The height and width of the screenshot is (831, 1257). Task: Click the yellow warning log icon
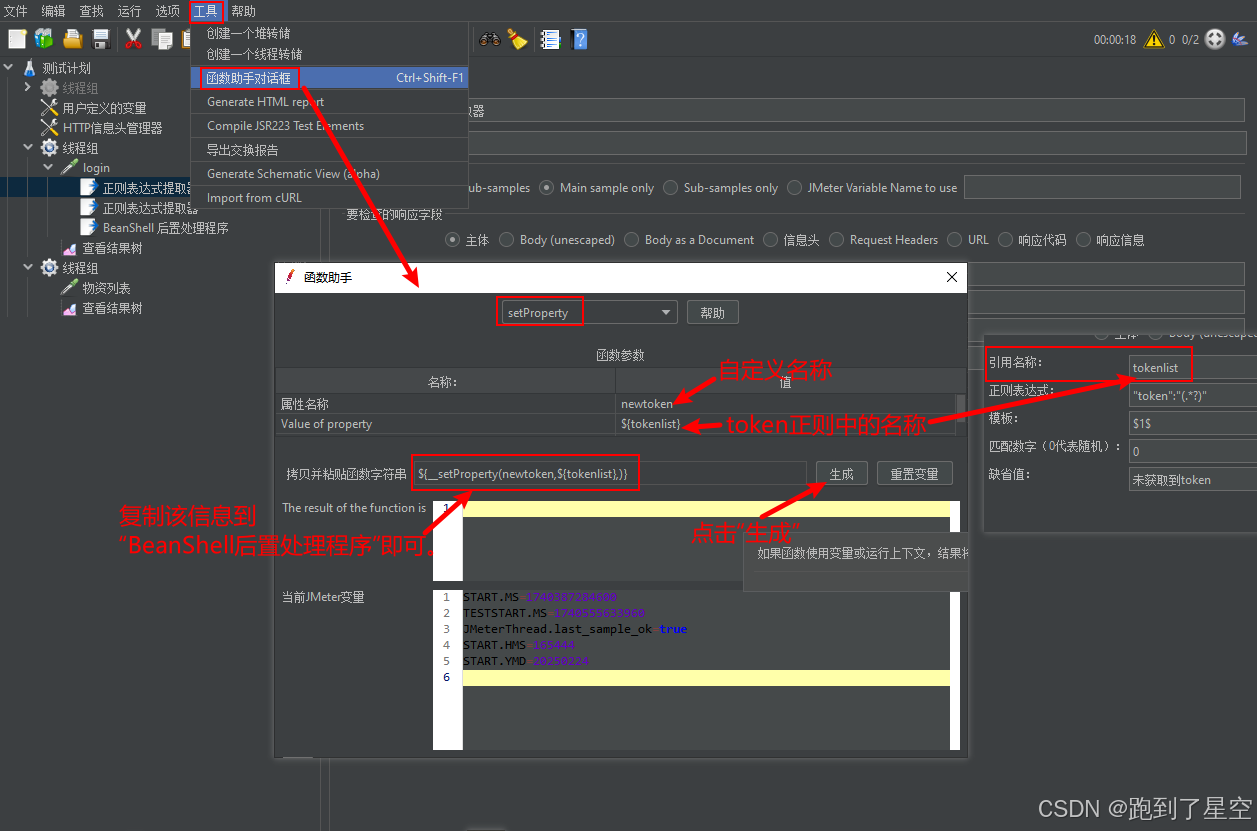(1154, 40)
